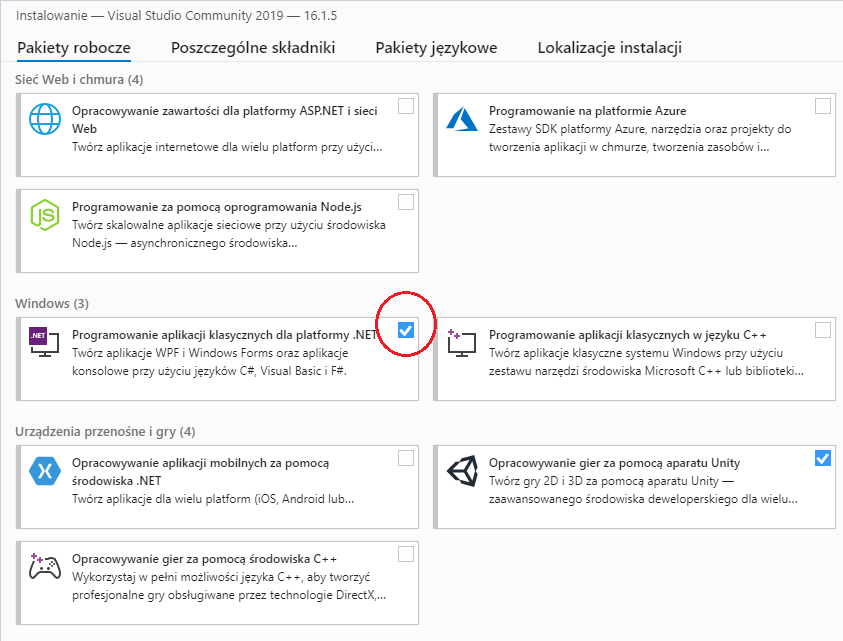Select the mobile .NET development workload card
Viewport: 843px width, 641px height.
(x=217, y=487)
